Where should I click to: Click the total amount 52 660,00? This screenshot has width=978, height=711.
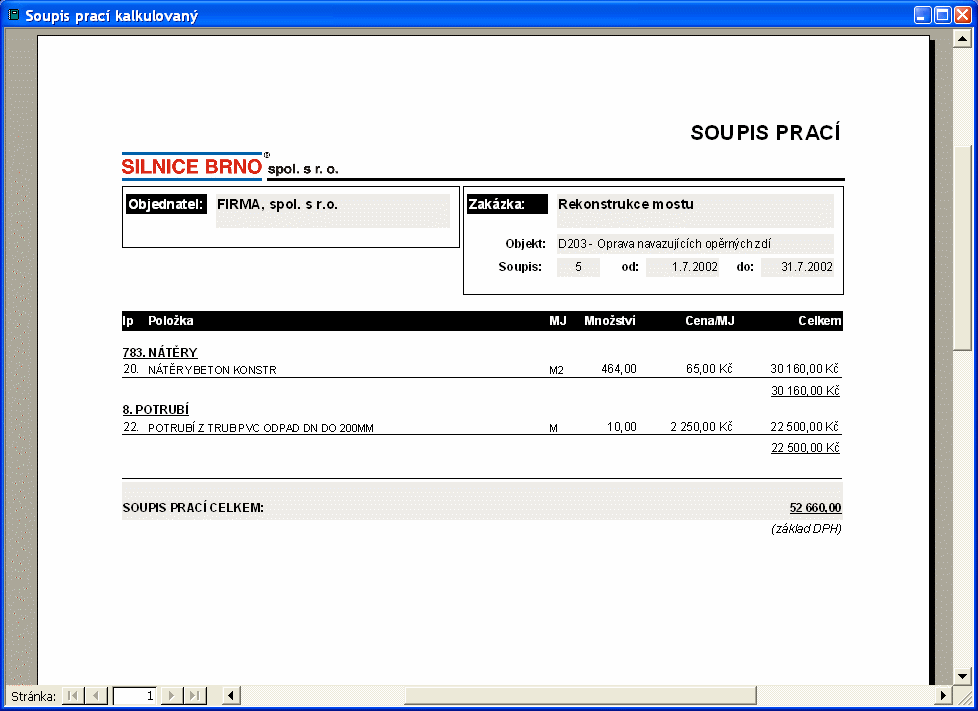tap(814, 508)
